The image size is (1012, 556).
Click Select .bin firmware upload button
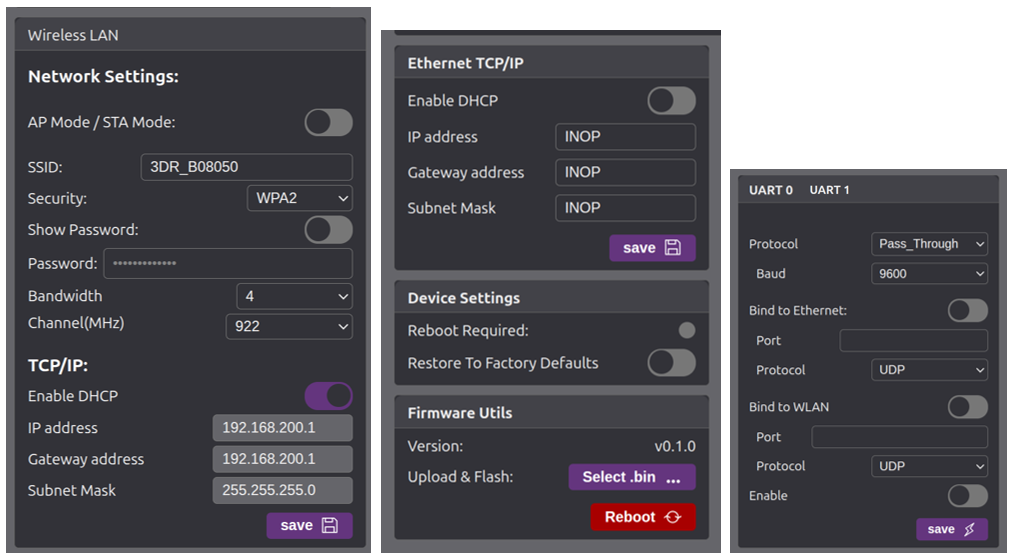(x=631, y=477)
